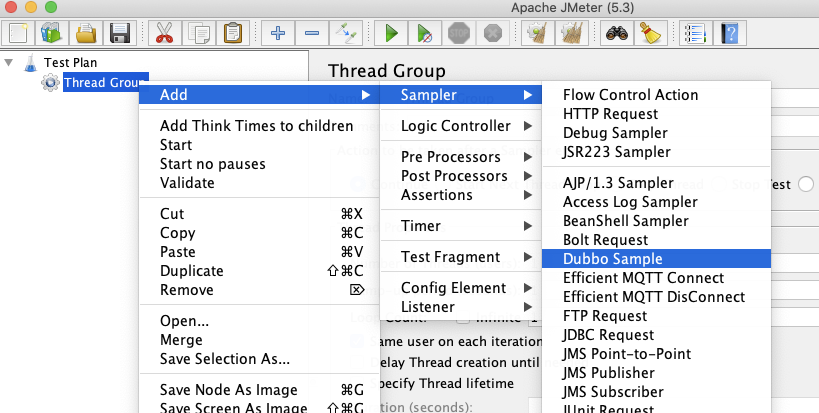
Task: Click the Paste clipboard toolbar icon
Action: [232, 33]
